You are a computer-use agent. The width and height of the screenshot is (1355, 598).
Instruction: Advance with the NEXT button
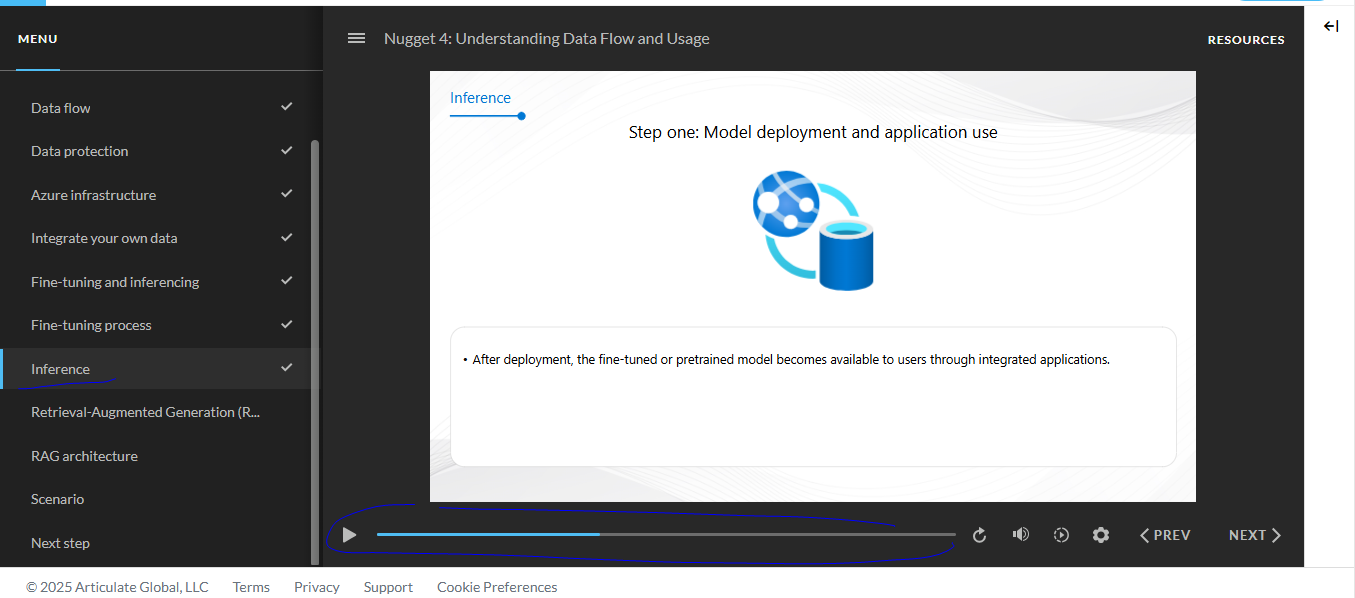1255,535
